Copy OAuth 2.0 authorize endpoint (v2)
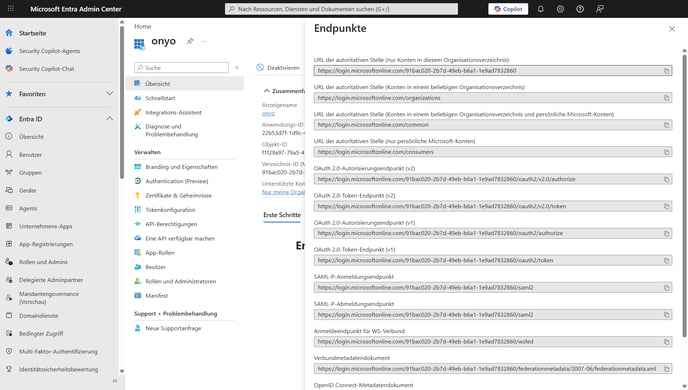The width and height of the screenshot is (688, 390). click(x=666, y=179)
